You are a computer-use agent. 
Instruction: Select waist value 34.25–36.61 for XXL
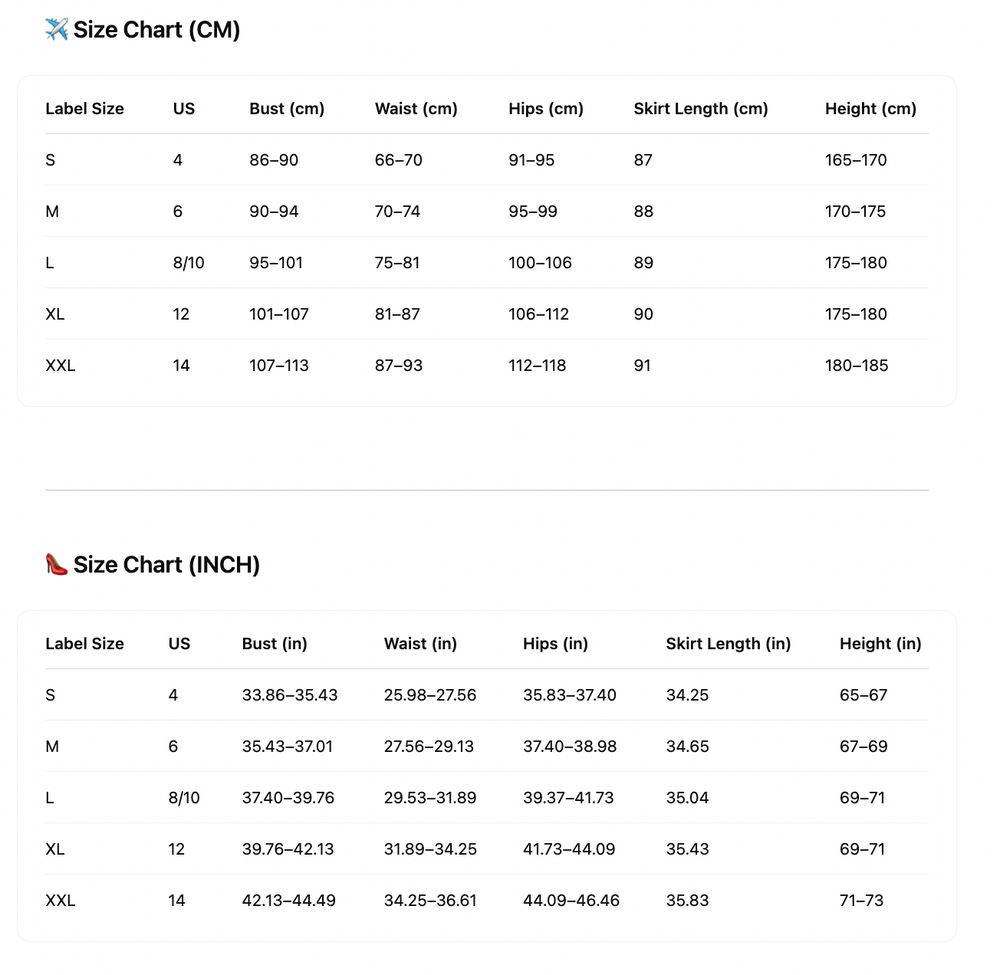tap(430, 901)
